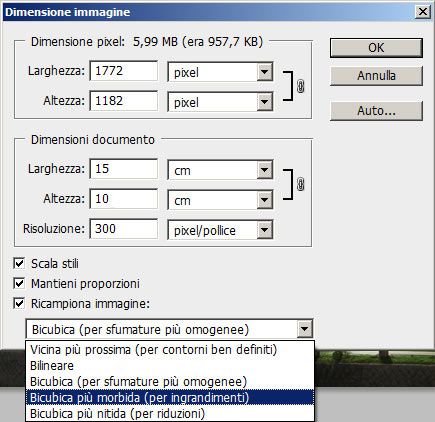The width and height of the screenshot is (435, 422).
Task: Collapse the resampling method dropdown arrow
Action: [304, 329]
